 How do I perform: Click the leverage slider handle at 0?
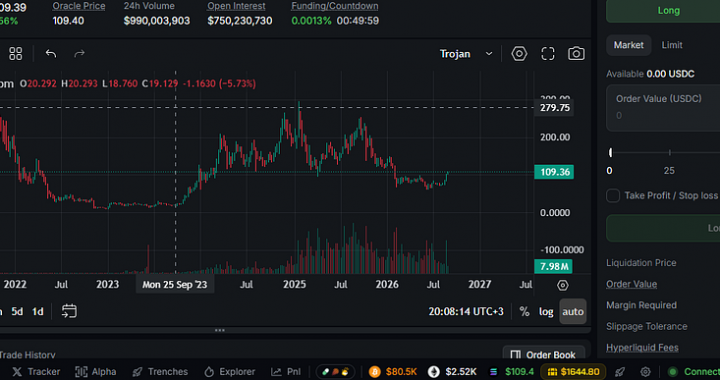[x=610, y=152]
